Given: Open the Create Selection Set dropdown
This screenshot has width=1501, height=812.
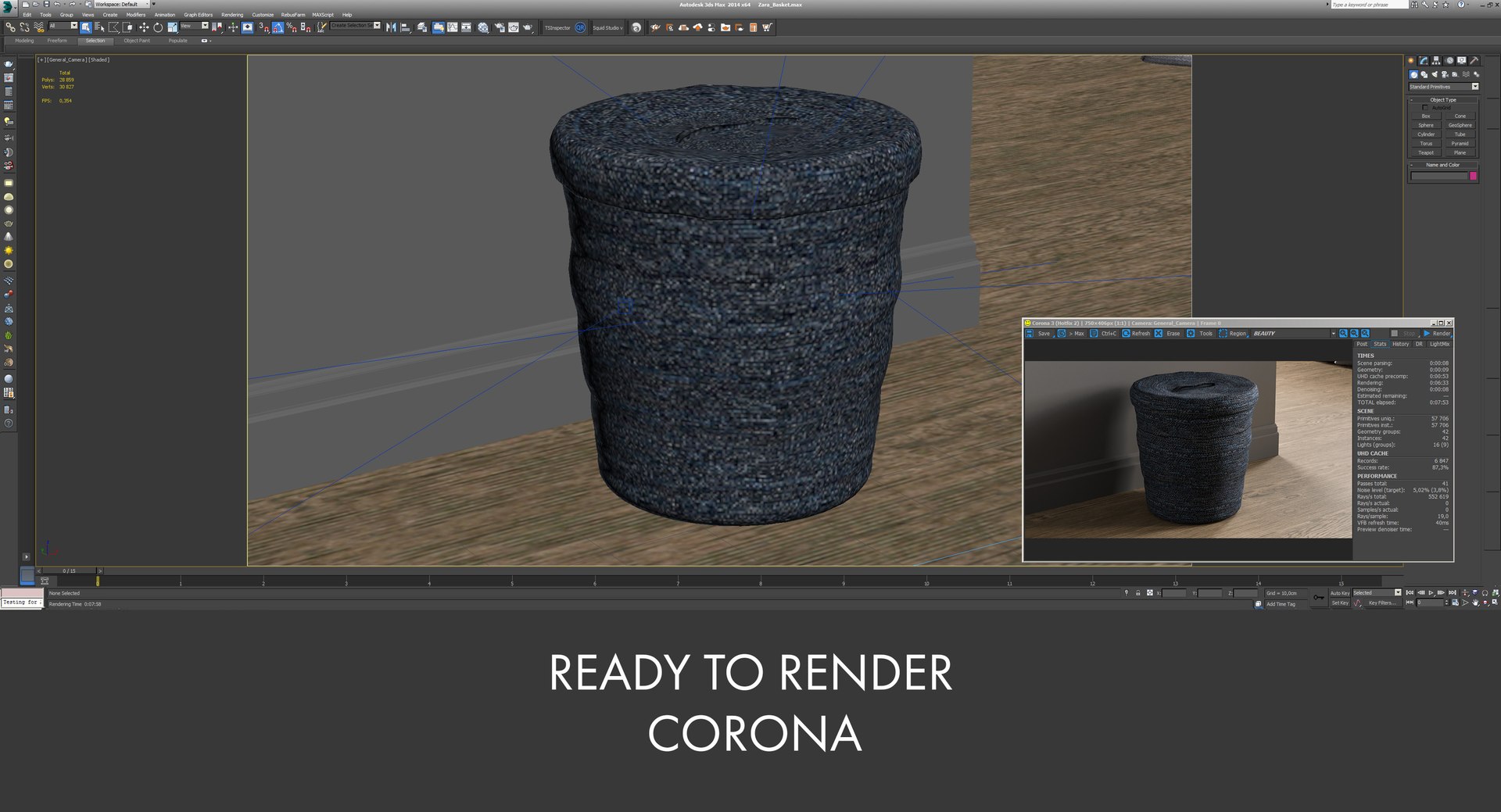Looking at the screenshot, I should [x=355, y=25].
